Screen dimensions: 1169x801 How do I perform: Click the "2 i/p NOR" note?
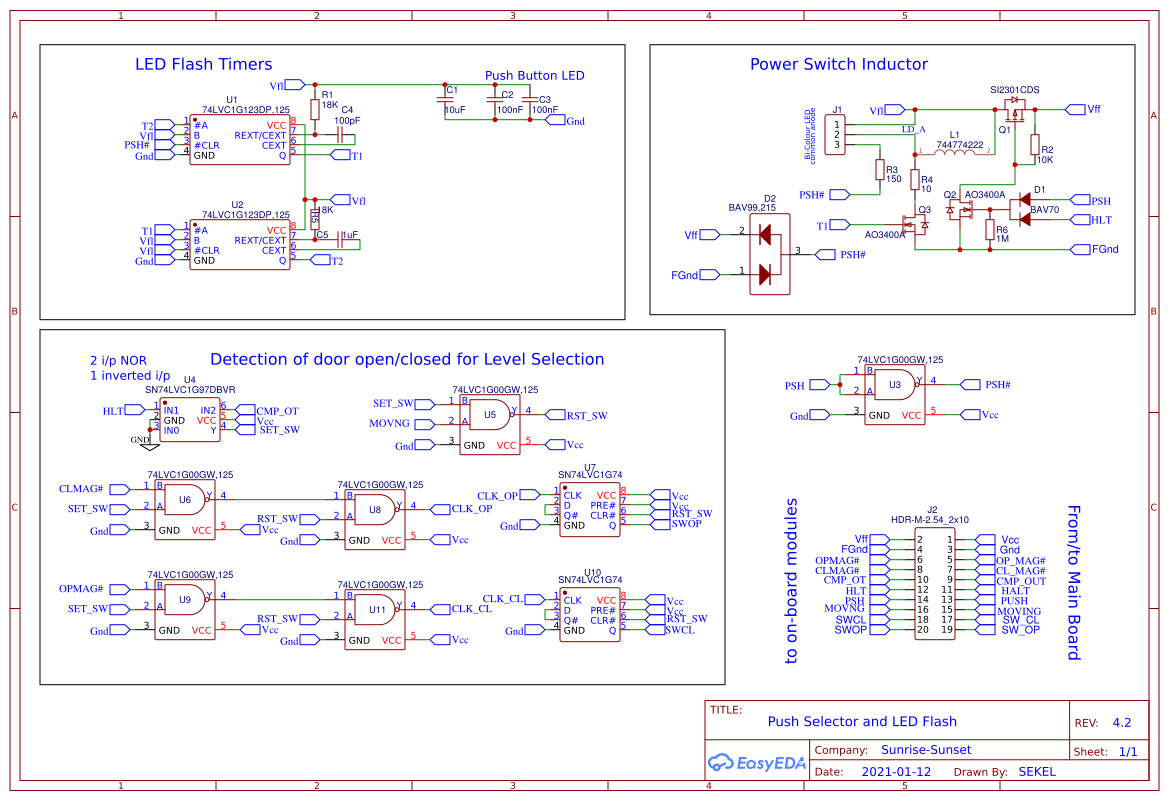coord(119,361)
